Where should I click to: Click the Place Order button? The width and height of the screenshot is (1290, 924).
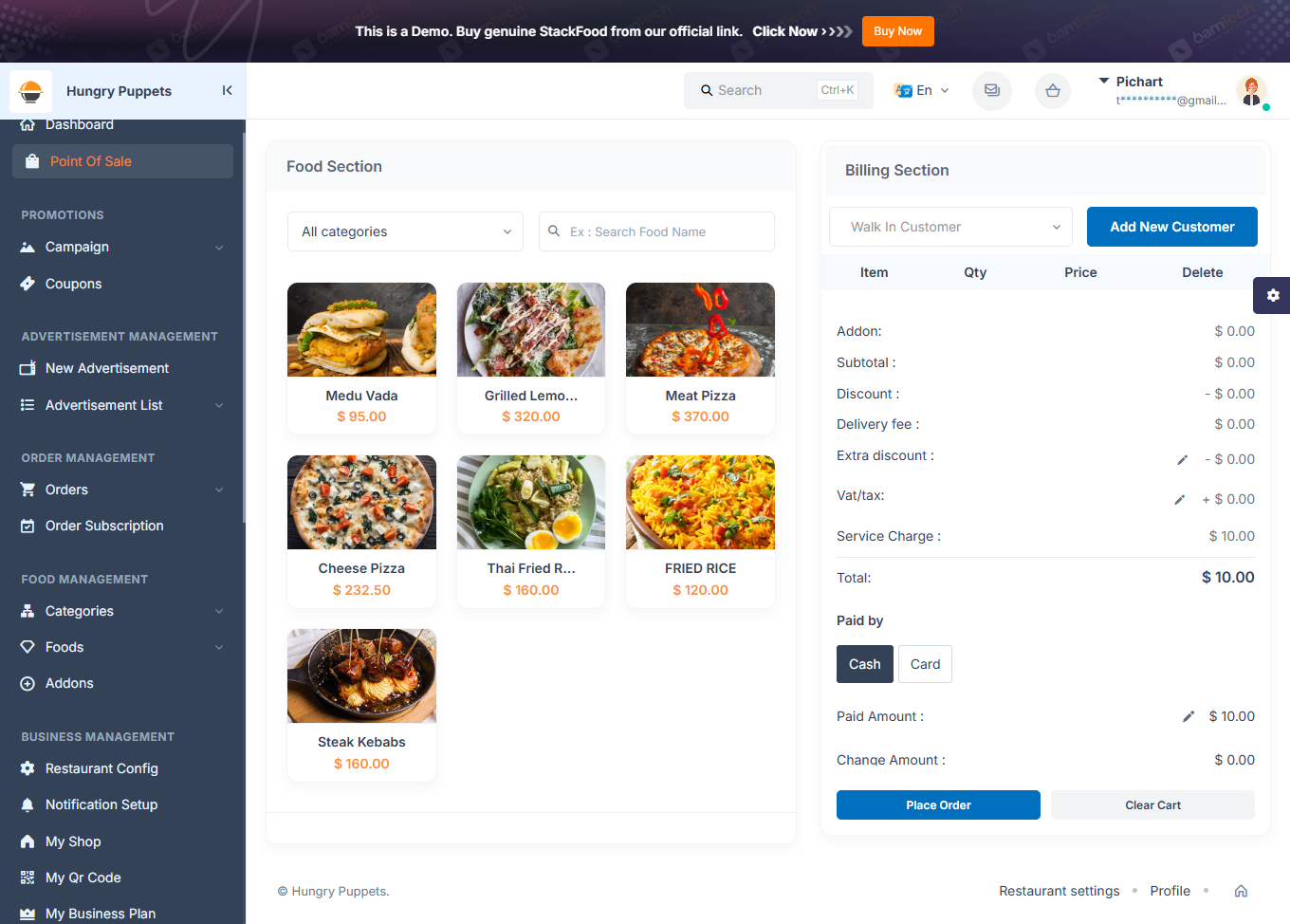938,805
